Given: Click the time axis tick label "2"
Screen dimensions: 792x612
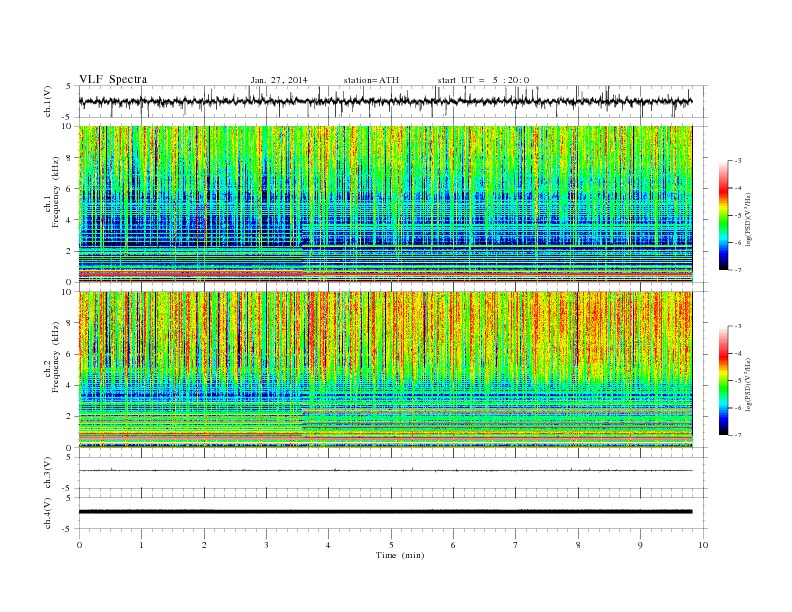Looking at the screenshot, I should pos(204,545).
